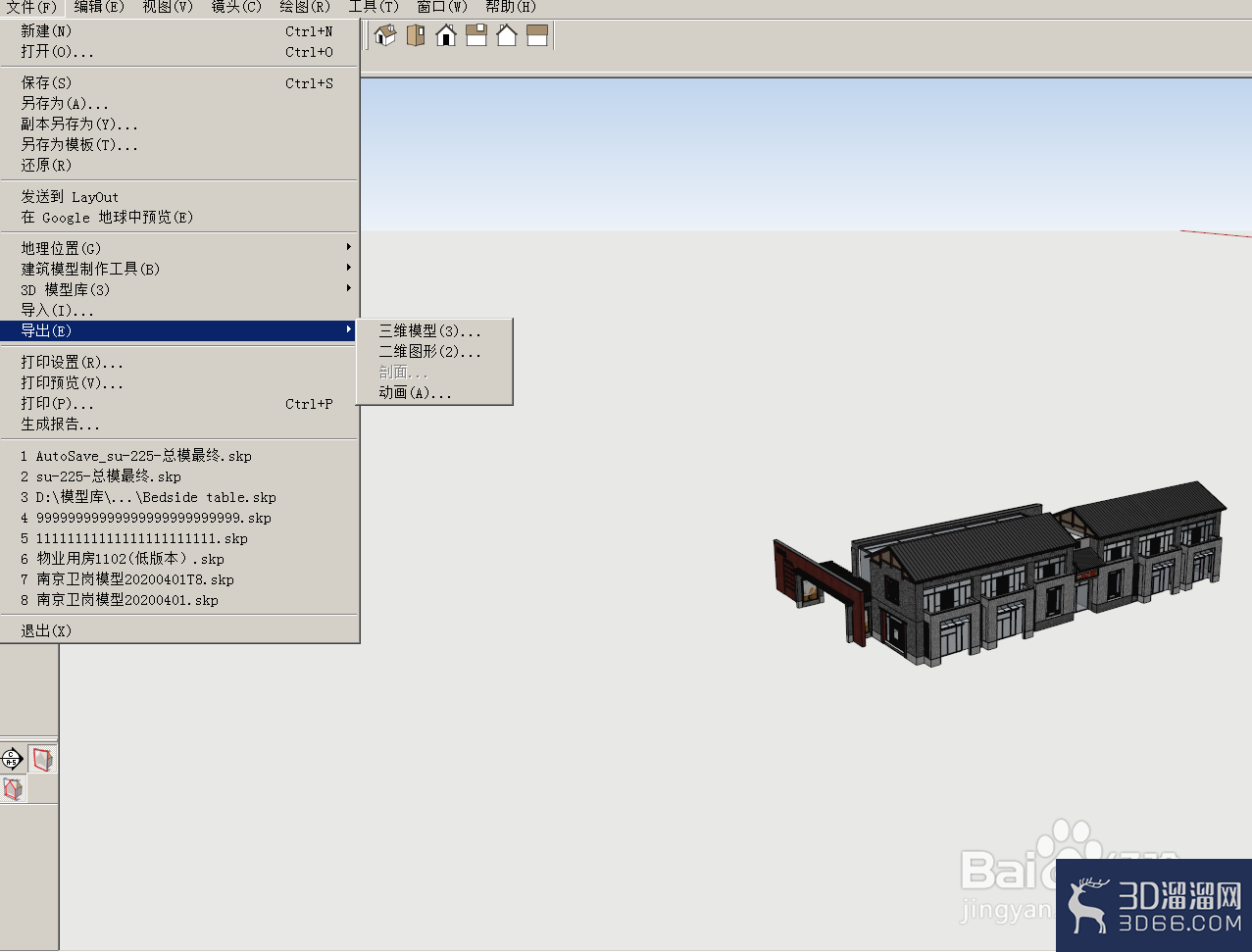The height and width of the screenshot is (952, 1252).
Task: Select 导入(I)... menu entry
Action: point(180,310)
